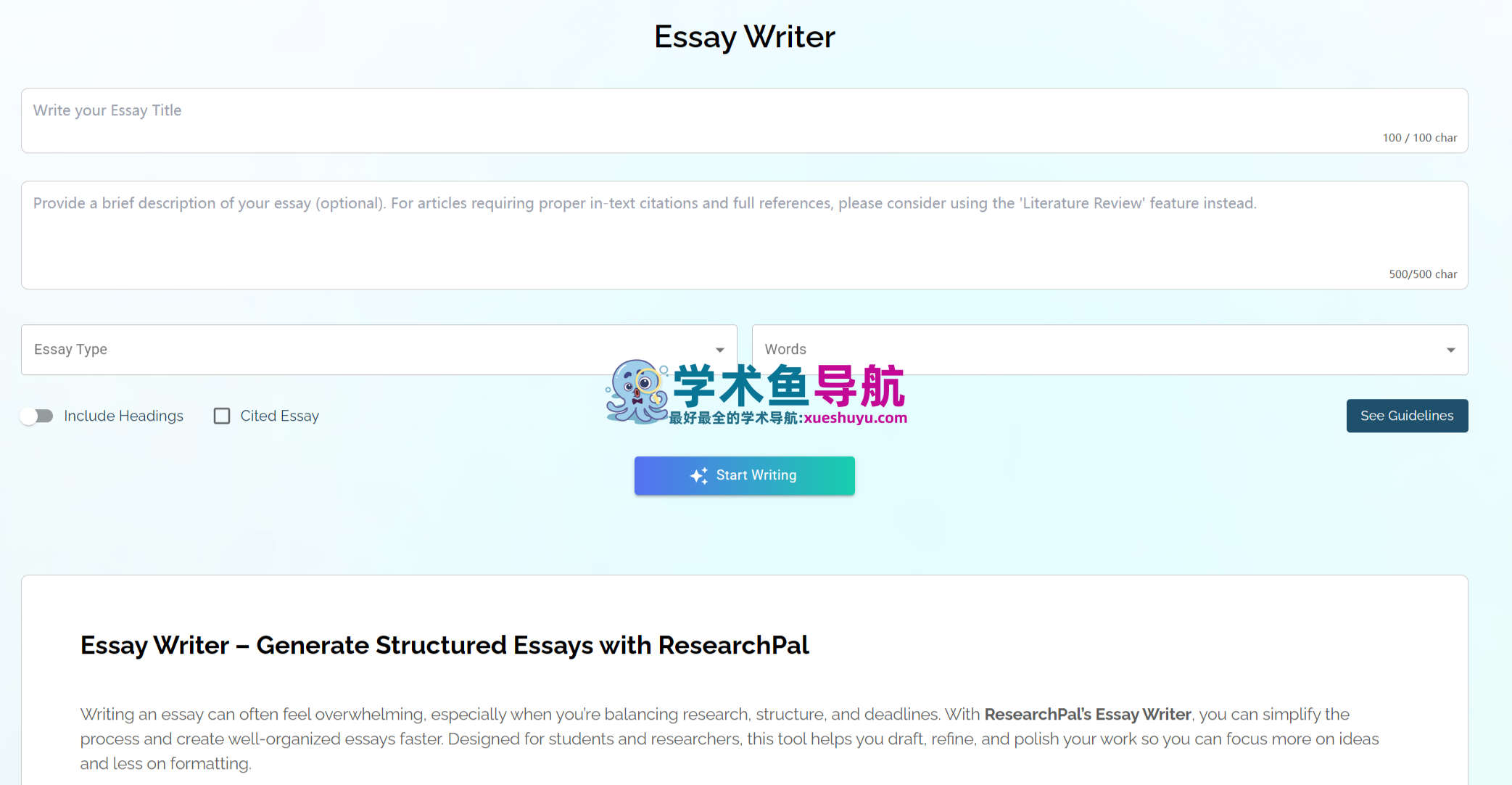Image resolution: width=1512 pixels, height=785 pixels.
Task: Click the Essay Type dropdown arrow
Action: coord(719,350)
